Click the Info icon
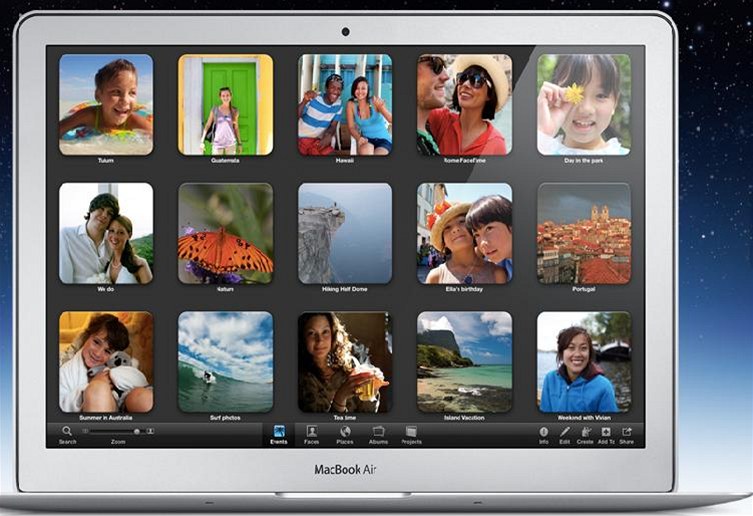The image size is (753, 516). (x=544, y=432)
